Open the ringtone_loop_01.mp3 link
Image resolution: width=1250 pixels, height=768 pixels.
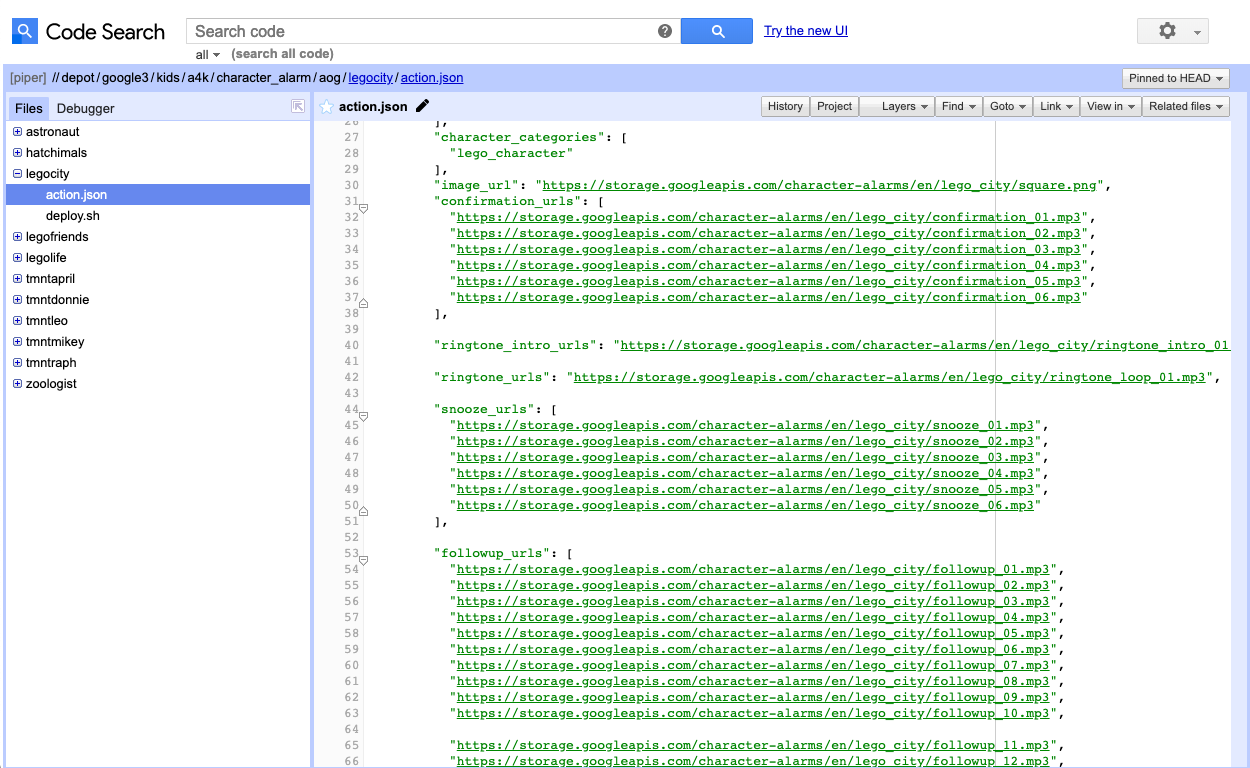[890, 377]
